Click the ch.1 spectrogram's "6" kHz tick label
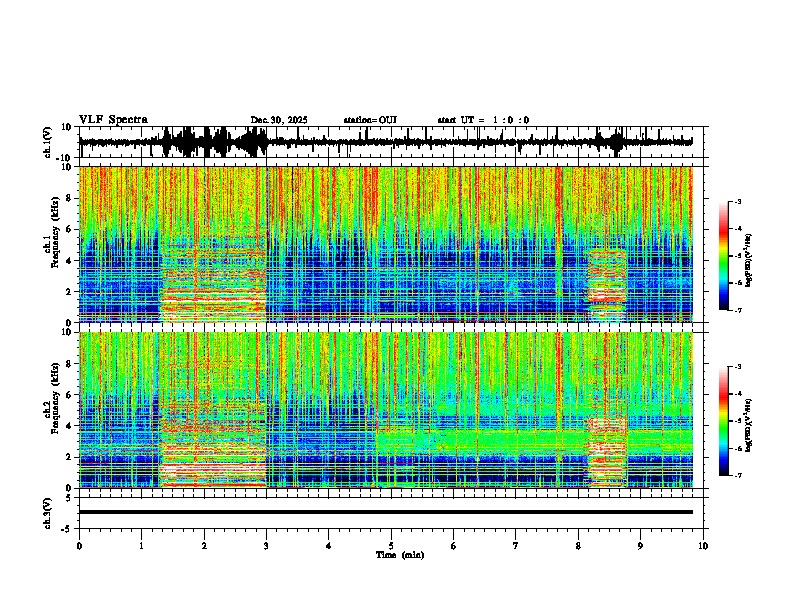This screenshot has width=792, height=612. click(70, 230)
